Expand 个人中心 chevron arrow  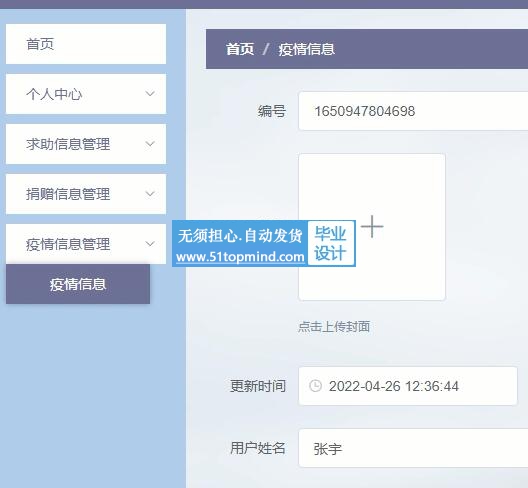pyautogui.click(x=150, y=94)
